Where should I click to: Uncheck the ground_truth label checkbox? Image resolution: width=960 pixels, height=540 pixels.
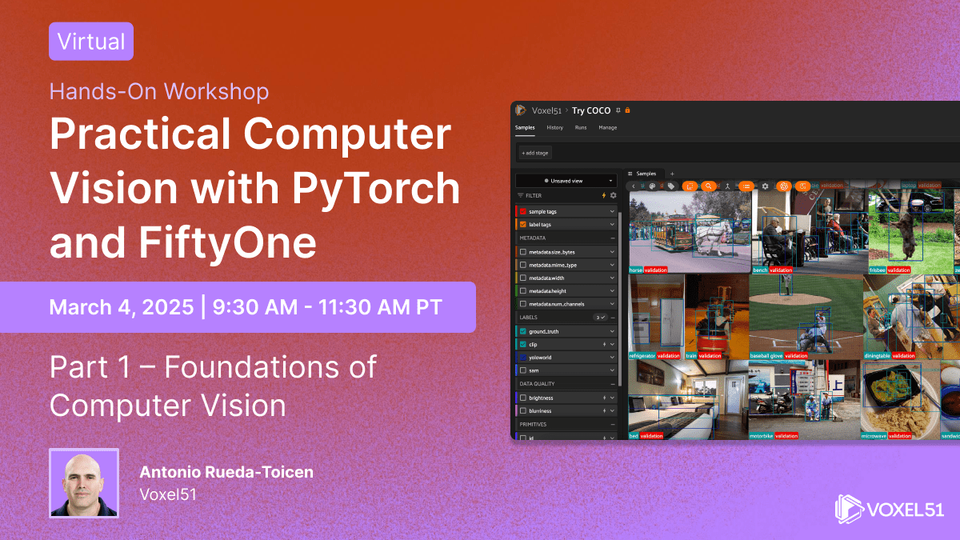(523, 331)
